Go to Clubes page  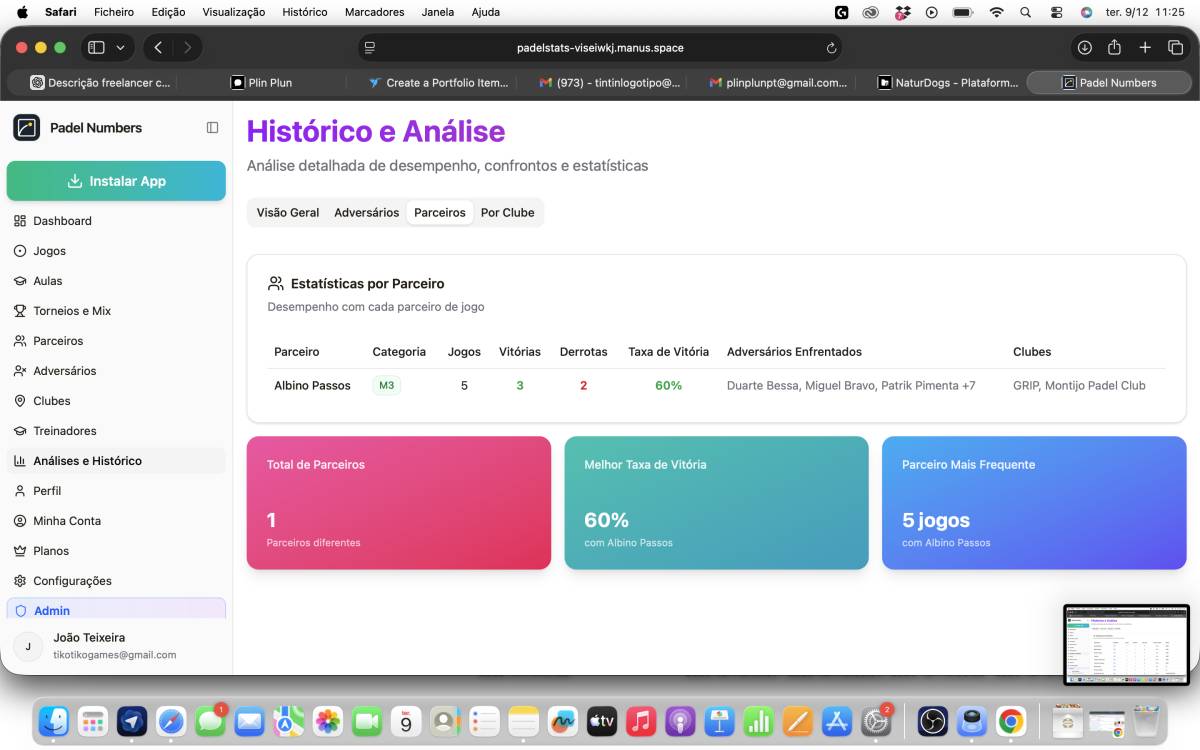[x=116, y=401]
